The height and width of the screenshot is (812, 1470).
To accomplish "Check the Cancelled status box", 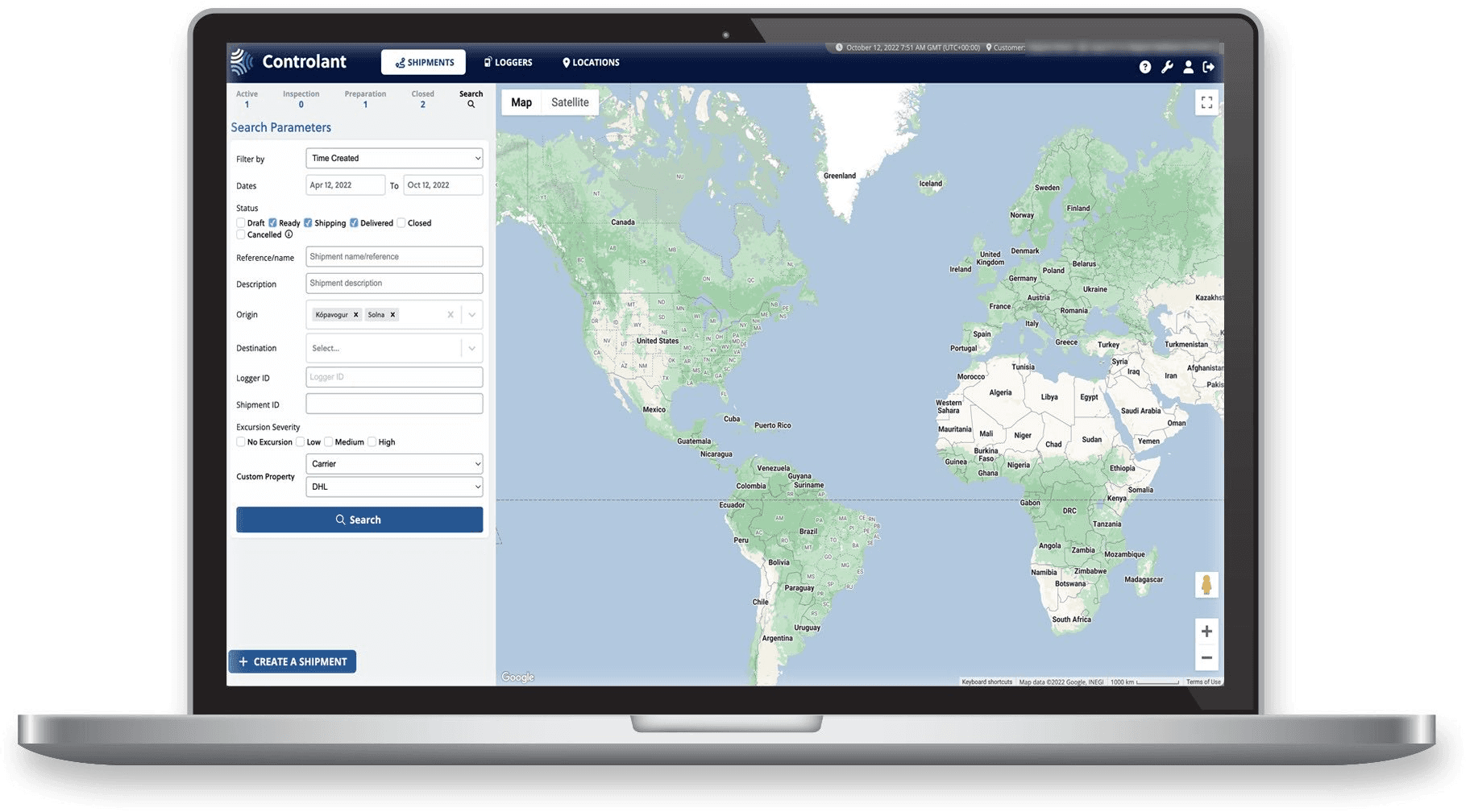I will [241, 234].
